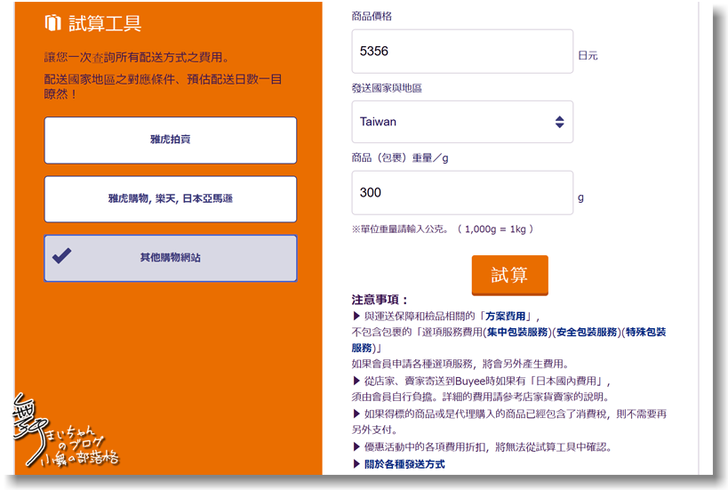Click the 試算工具 heading text
Image resolution: width=728 pixels, height=490 pixels.
106,23
